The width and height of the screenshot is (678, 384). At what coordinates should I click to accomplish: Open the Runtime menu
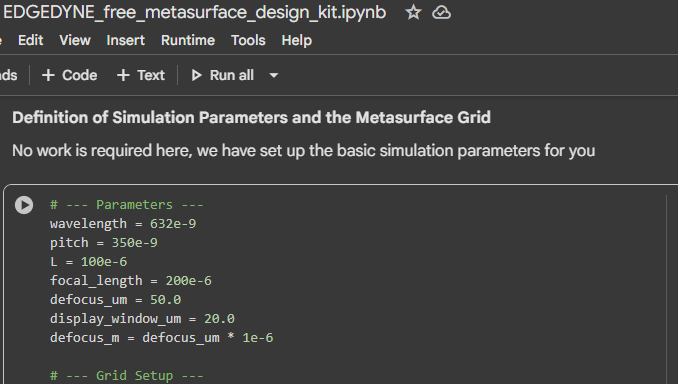[188, 40]
